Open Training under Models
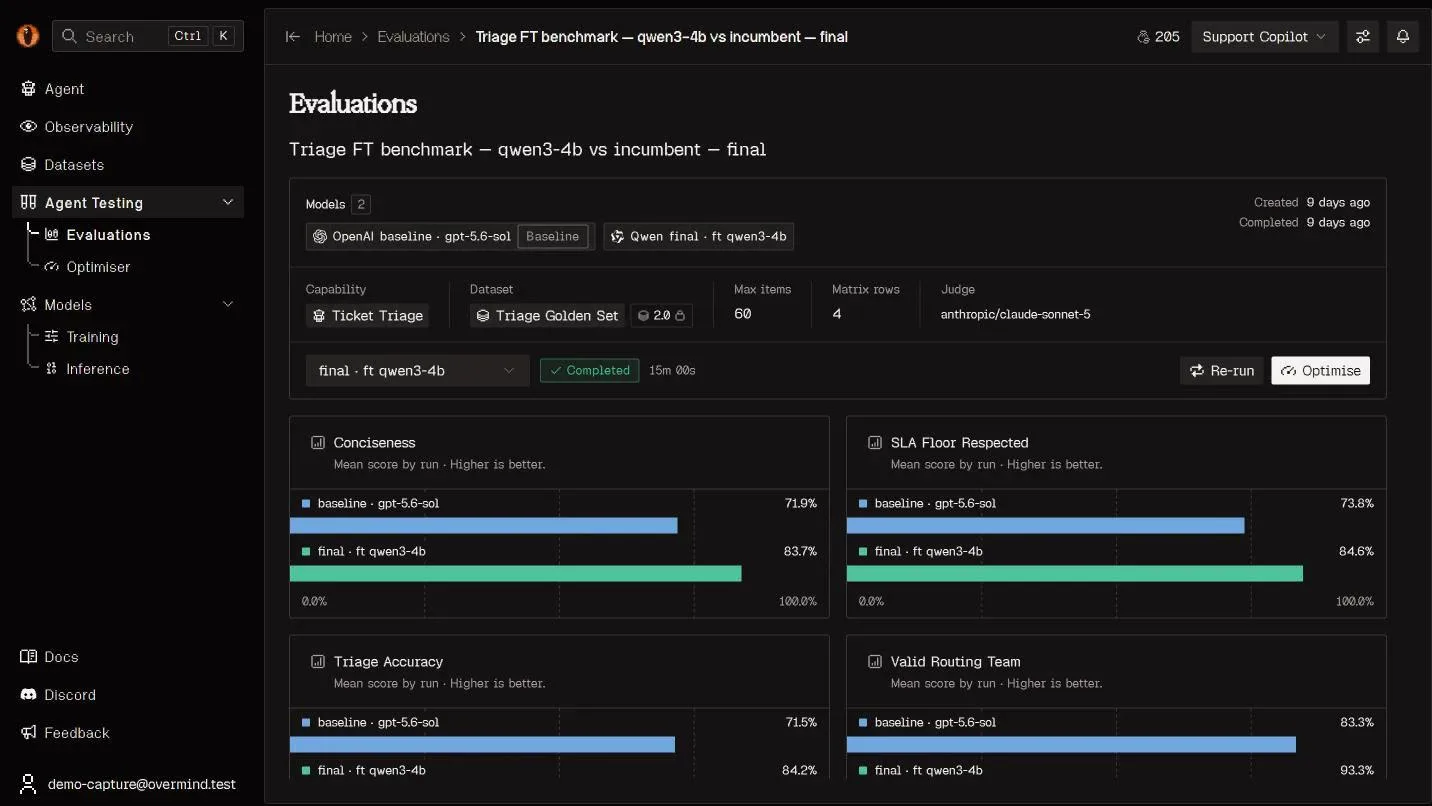Viewport: 1432px width, 806px height. (92, 337)
